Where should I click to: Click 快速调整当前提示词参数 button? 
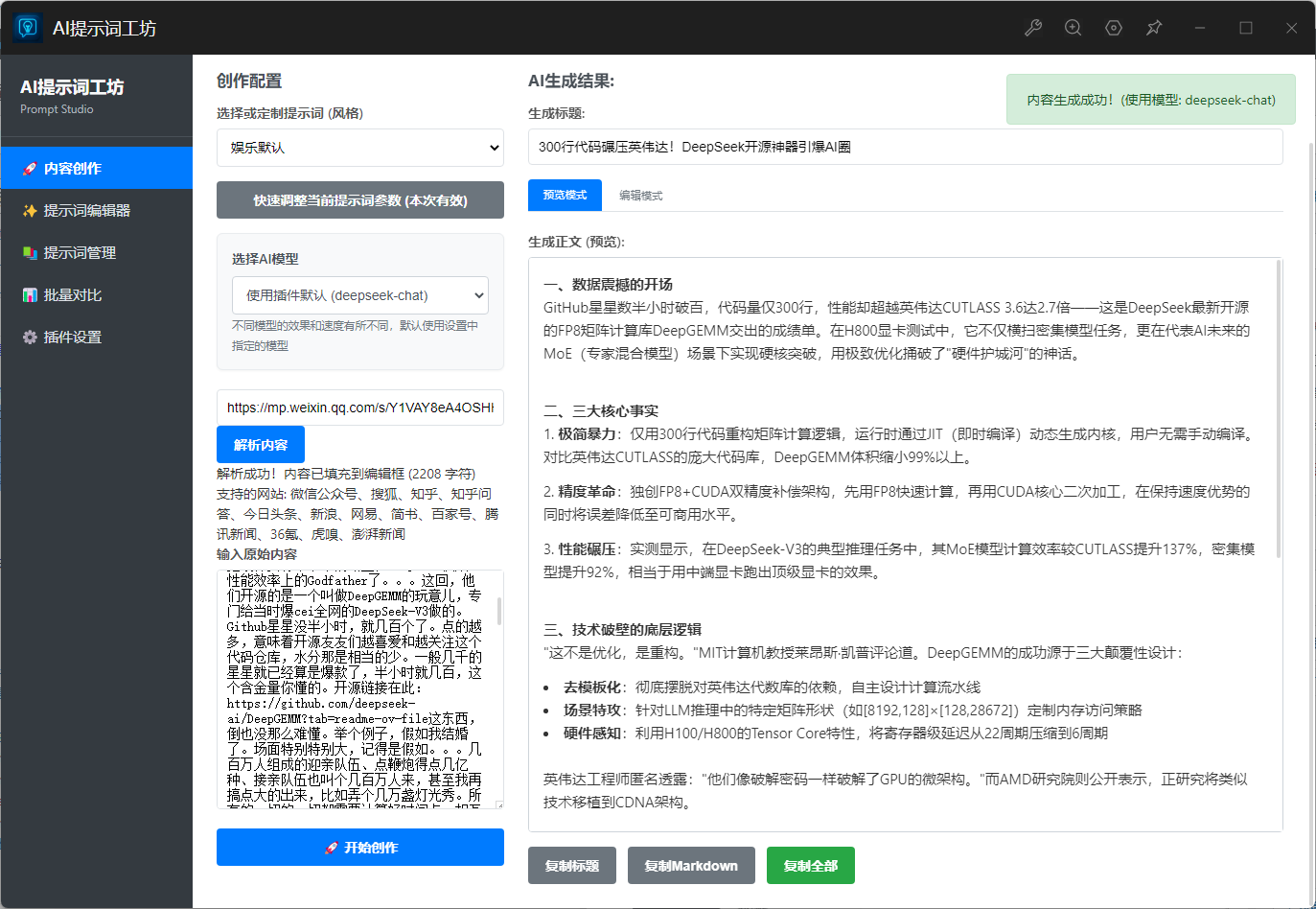[x=360, y=200]
